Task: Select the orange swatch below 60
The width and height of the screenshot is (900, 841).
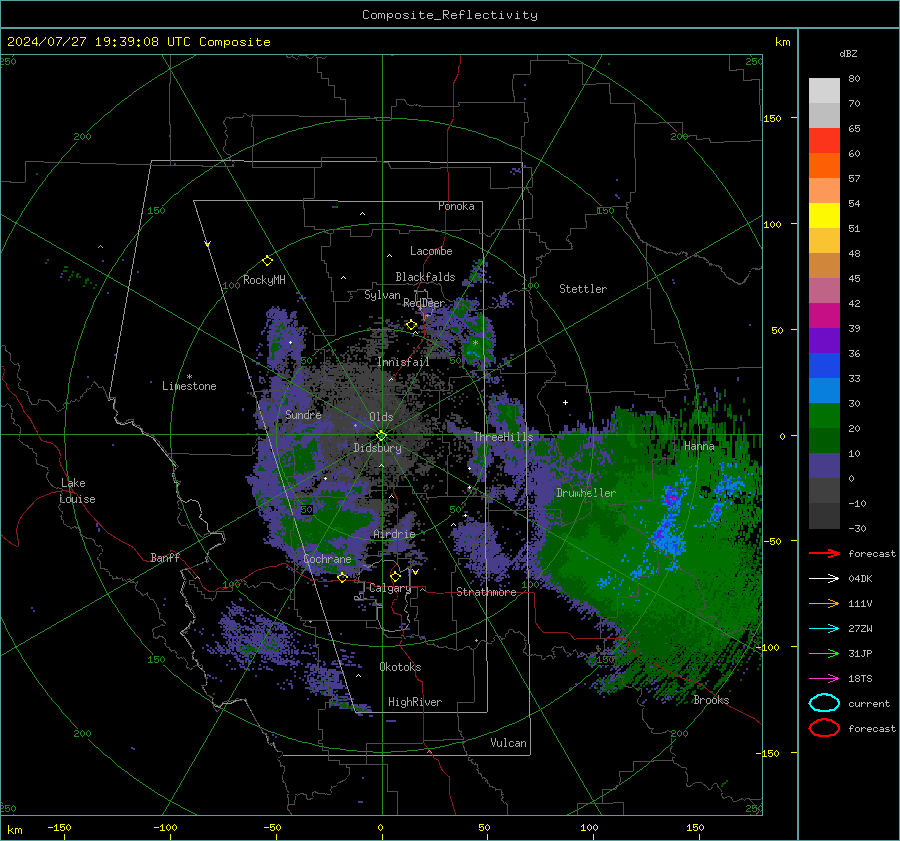Action: 824,165
